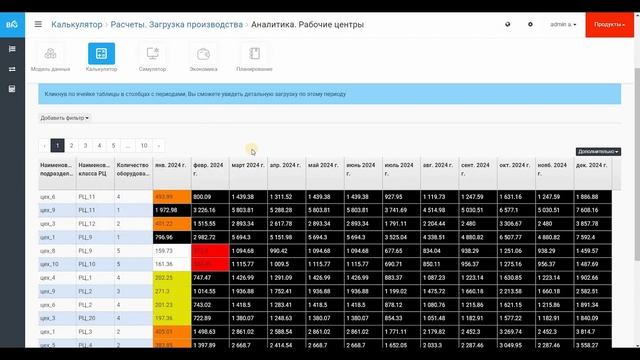The height and width of the screenshot is (360, 640).
Task: Click the previous page arrow in pagination
Action: pos(44,146)
